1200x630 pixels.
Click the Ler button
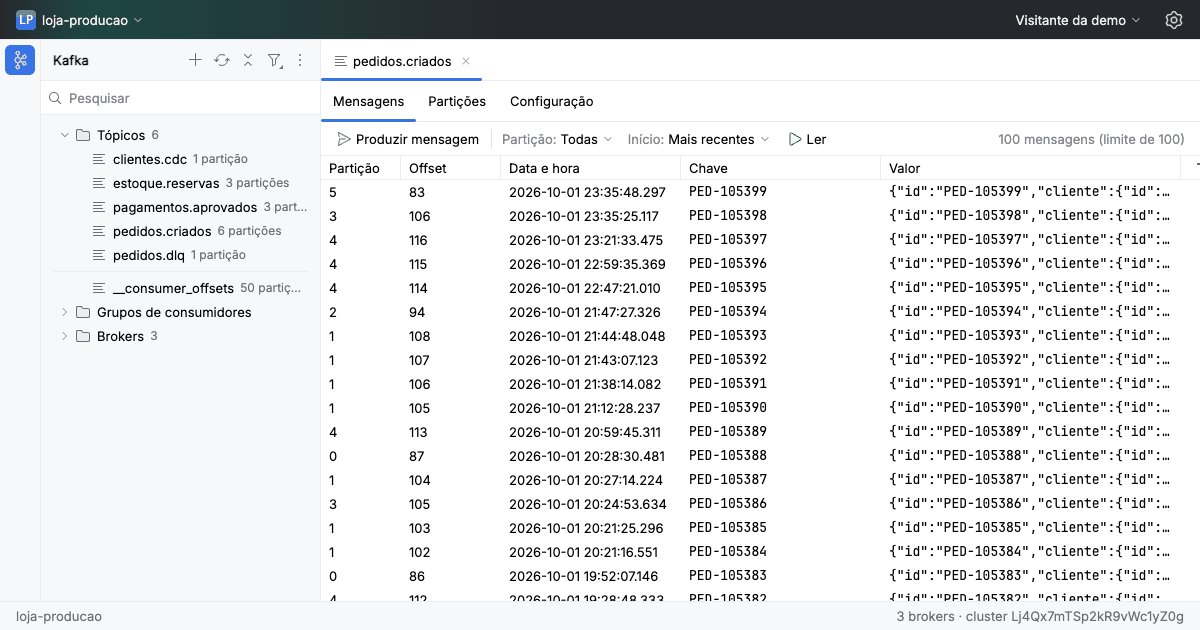click(x=808, y=139)
